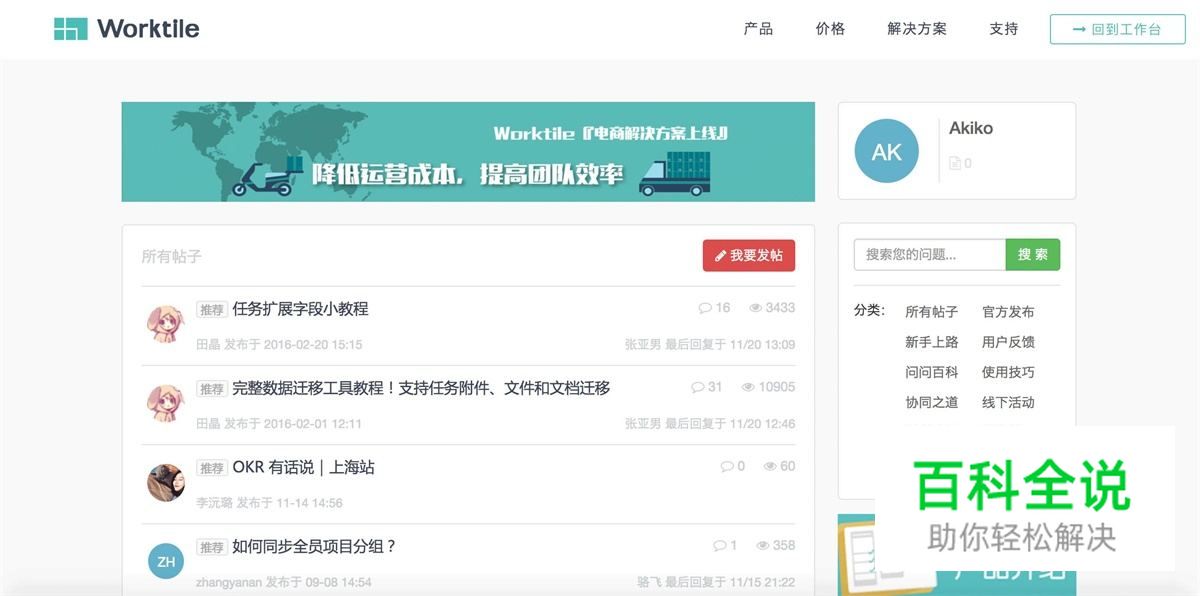Click the green 搜索 button

[1033, 255]
